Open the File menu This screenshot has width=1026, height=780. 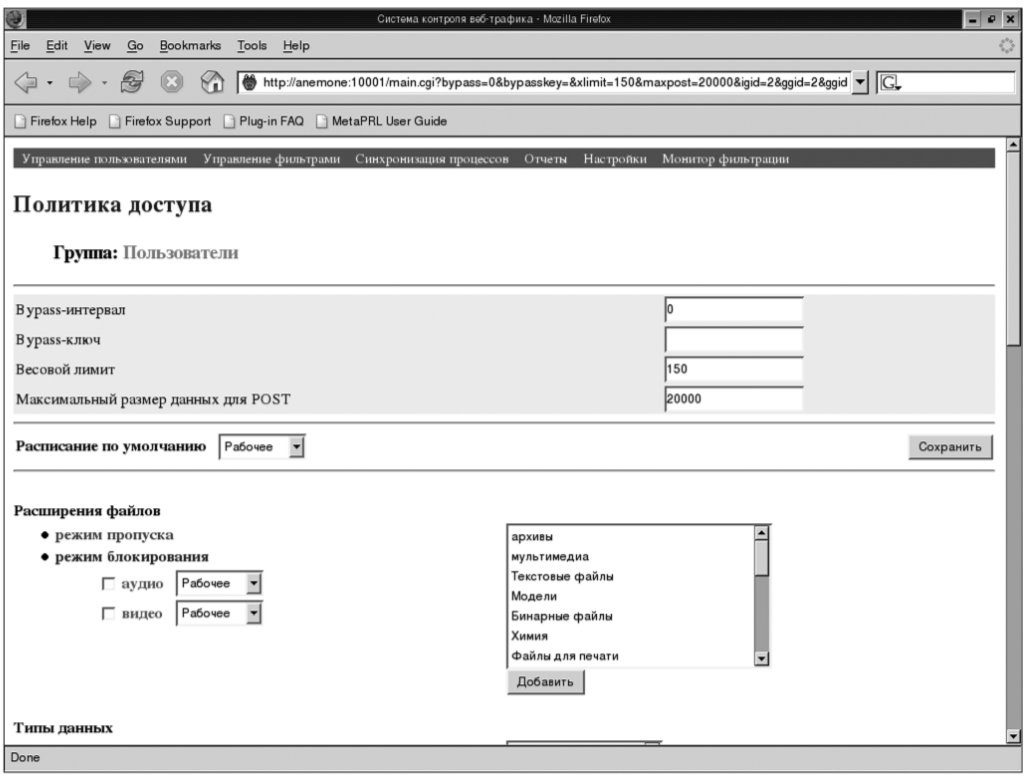pyautogui.click(x=20, y=46)
